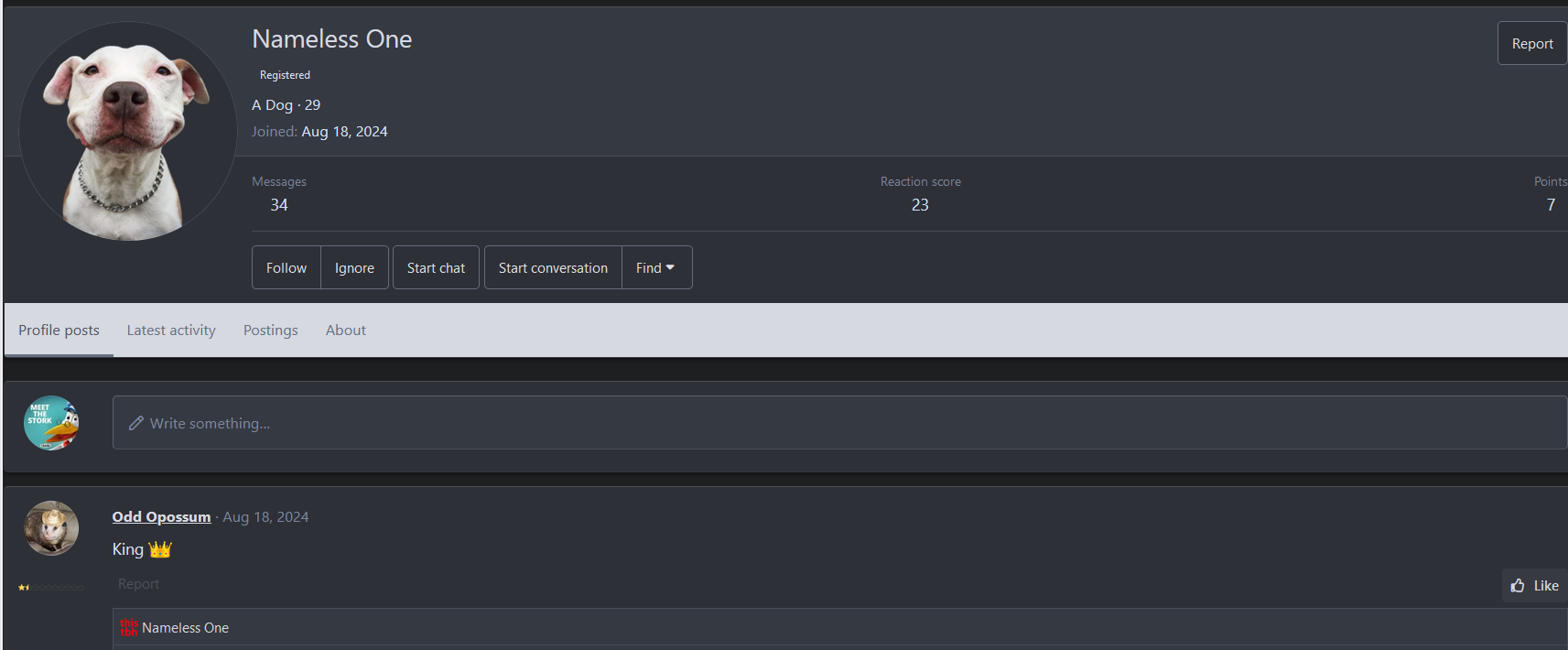The height and width of the screenshot is (650, 1568).
Task: Expand the Find dropdown menu
Action: [656, 267]
